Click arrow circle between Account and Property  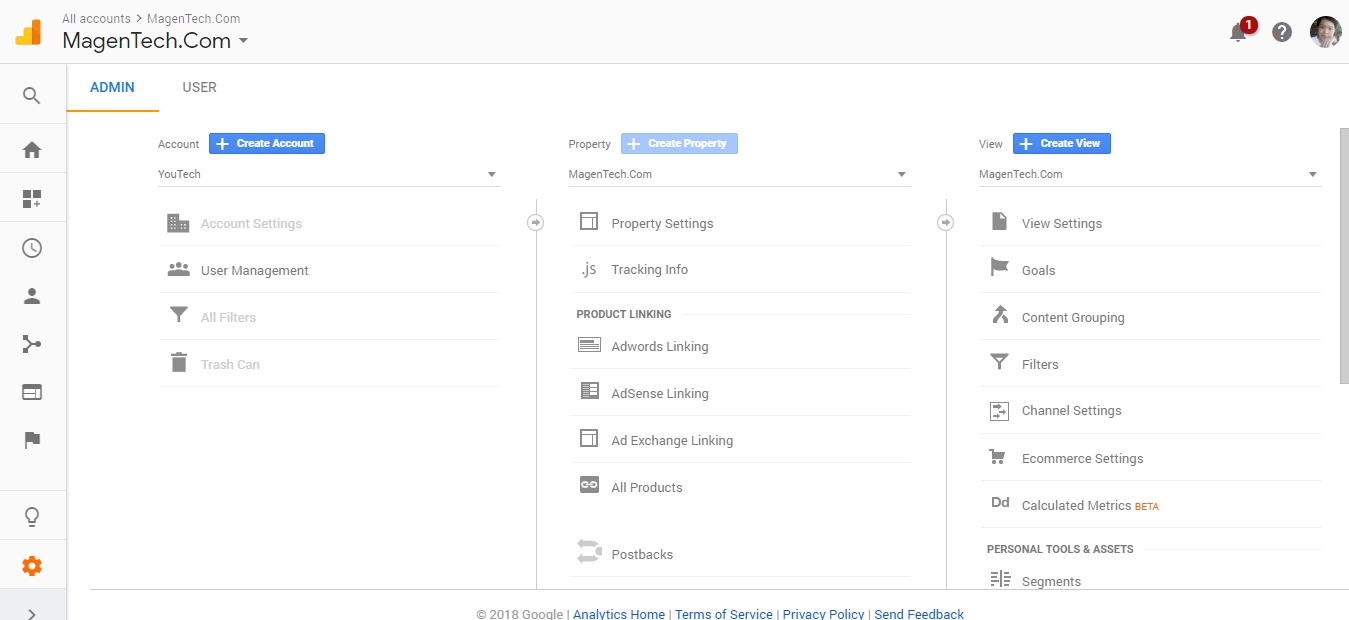[x=536, y=222]
